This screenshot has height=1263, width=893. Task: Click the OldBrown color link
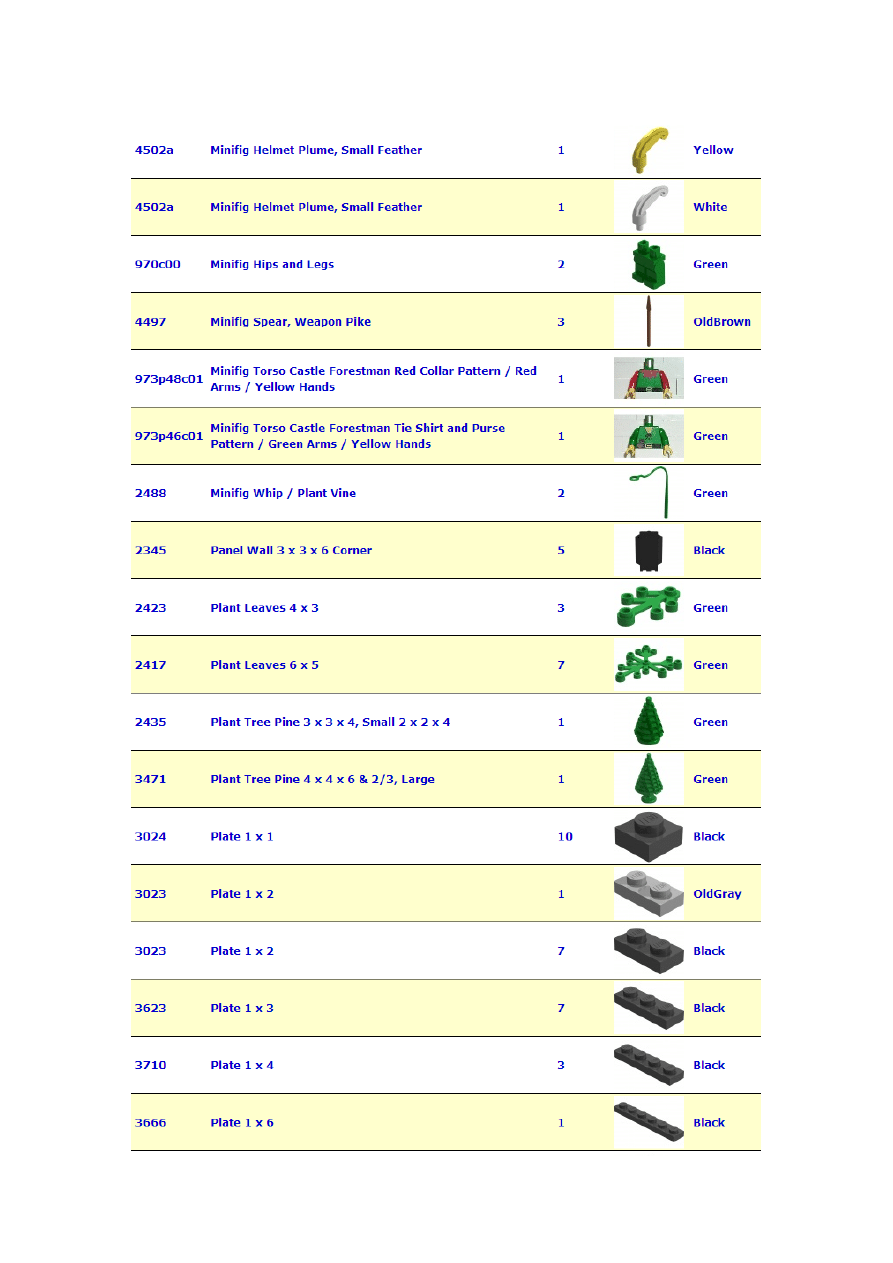pyautogui.click(x=721, y=322)
